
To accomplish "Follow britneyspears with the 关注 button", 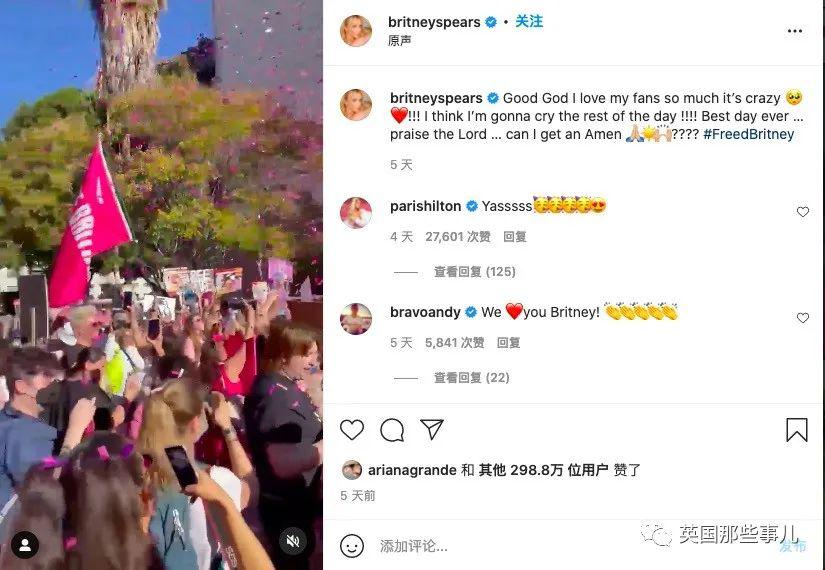I will click(529, 21).
